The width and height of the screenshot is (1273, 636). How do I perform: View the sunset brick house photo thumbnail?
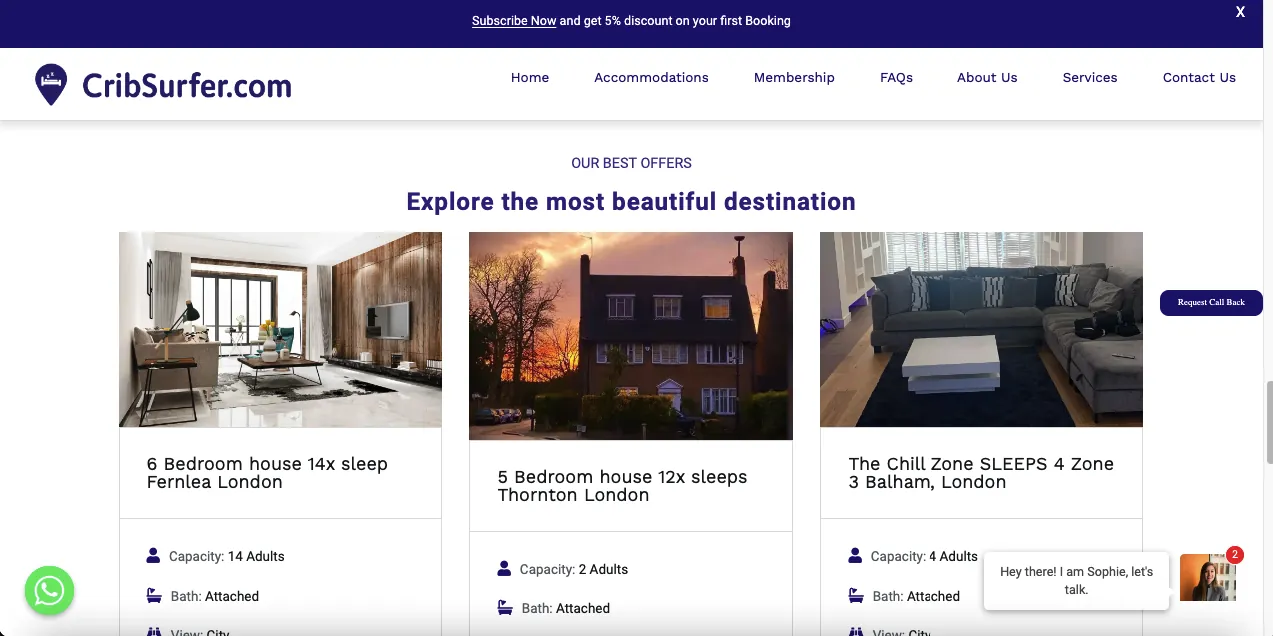[631, 336]
